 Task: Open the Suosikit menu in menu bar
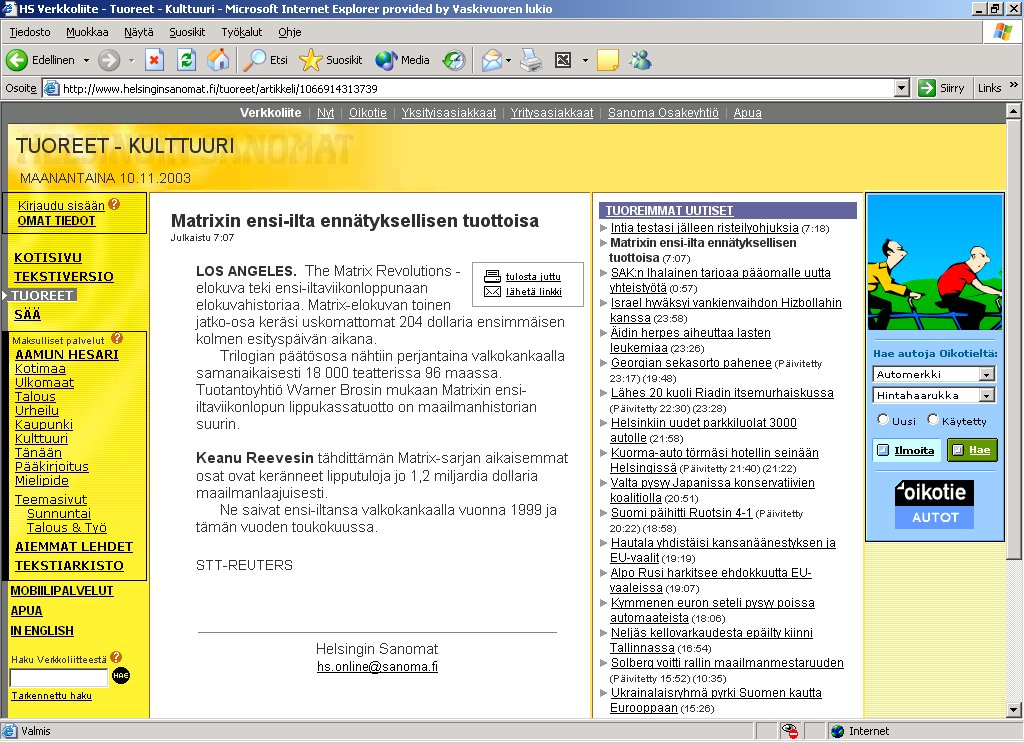pyautogui.click(x=187, y=32)
